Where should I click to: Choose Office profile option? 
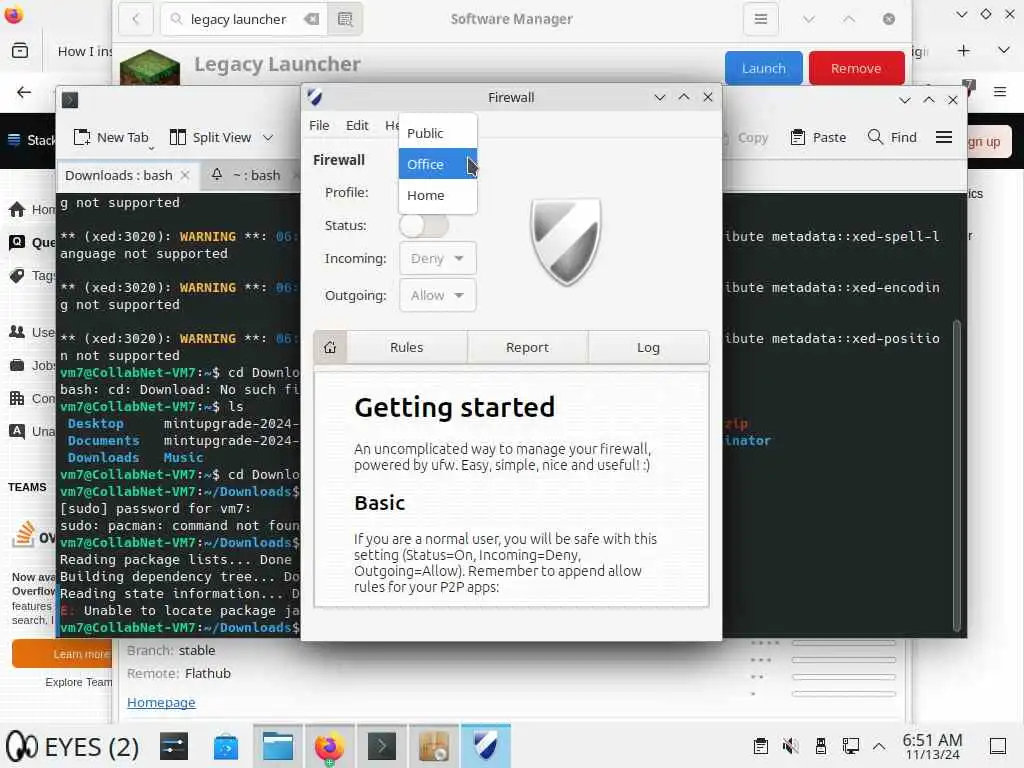[438, 164]
